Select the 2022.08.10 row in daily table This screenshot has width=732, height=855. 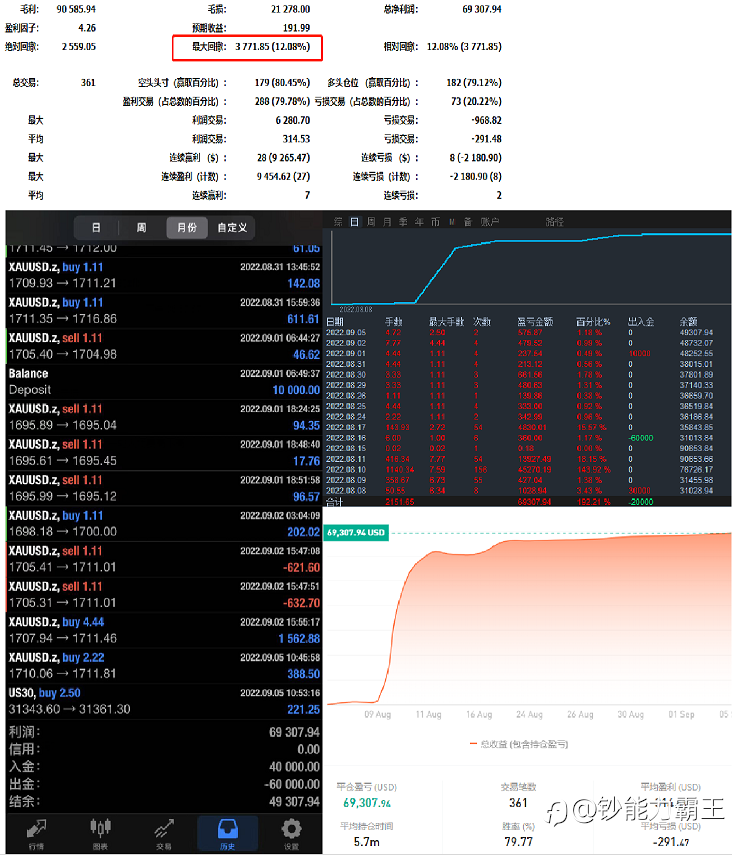pos(519,469)
